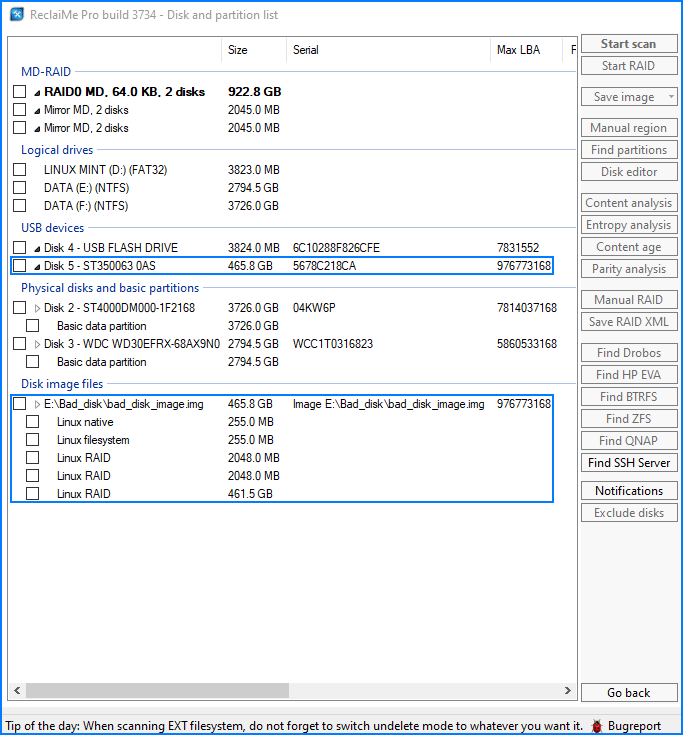Check the Disk 4 USB FLASH DRIVE checkbox
The height and width of the screenshot is (735, 683).
click(x=20, y=248)
